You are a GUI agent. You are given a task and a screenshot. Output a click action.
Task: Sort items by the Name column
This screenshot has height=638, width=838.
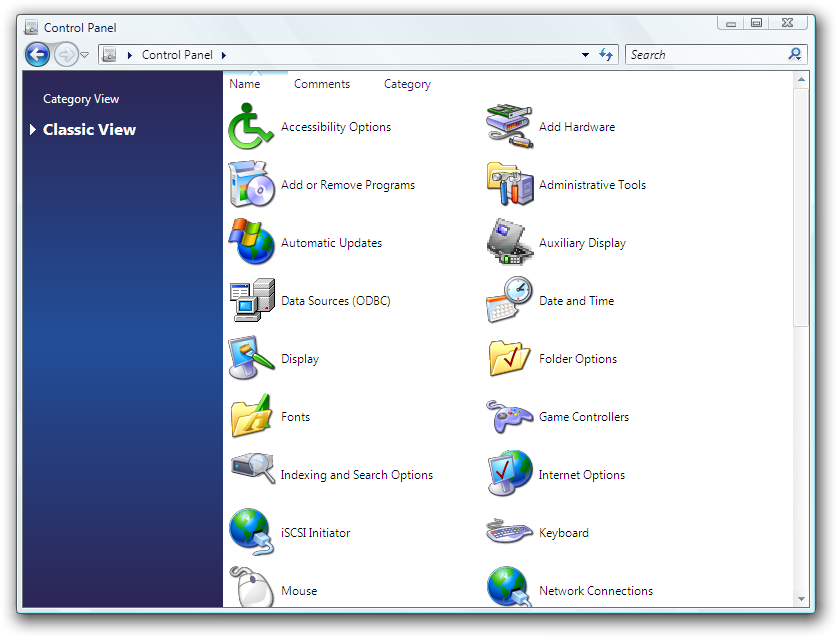244,84
